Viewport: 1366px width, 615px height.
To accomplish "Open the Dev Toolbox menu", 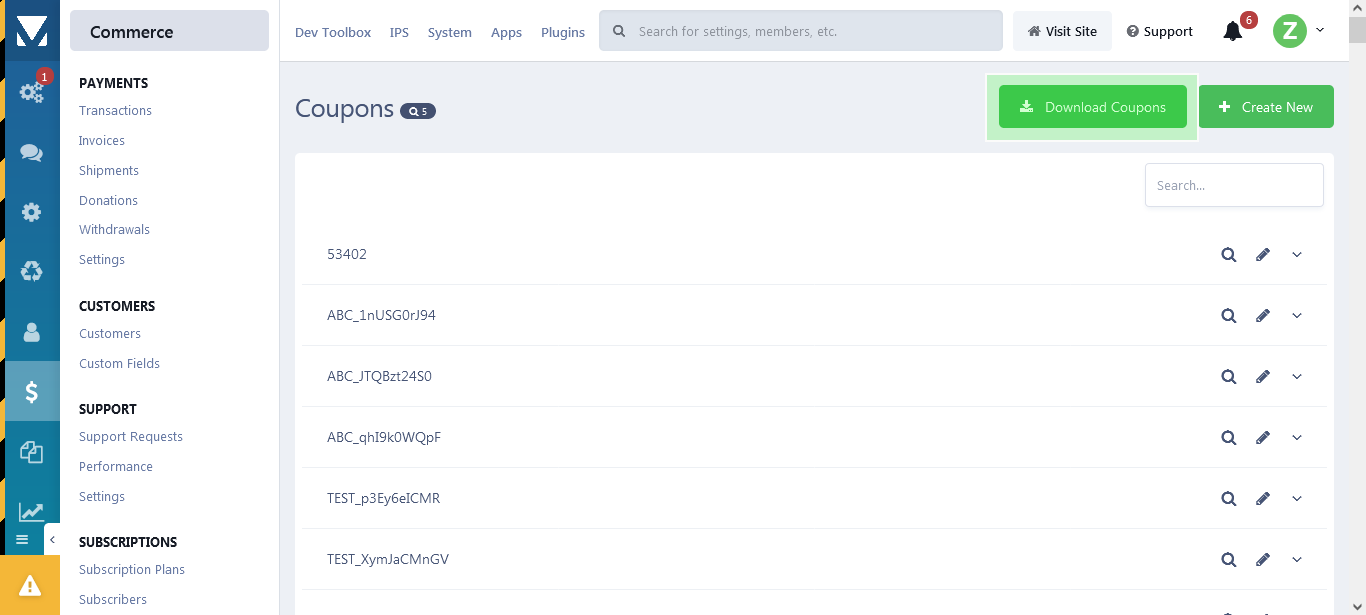I will tap(333, 32).
